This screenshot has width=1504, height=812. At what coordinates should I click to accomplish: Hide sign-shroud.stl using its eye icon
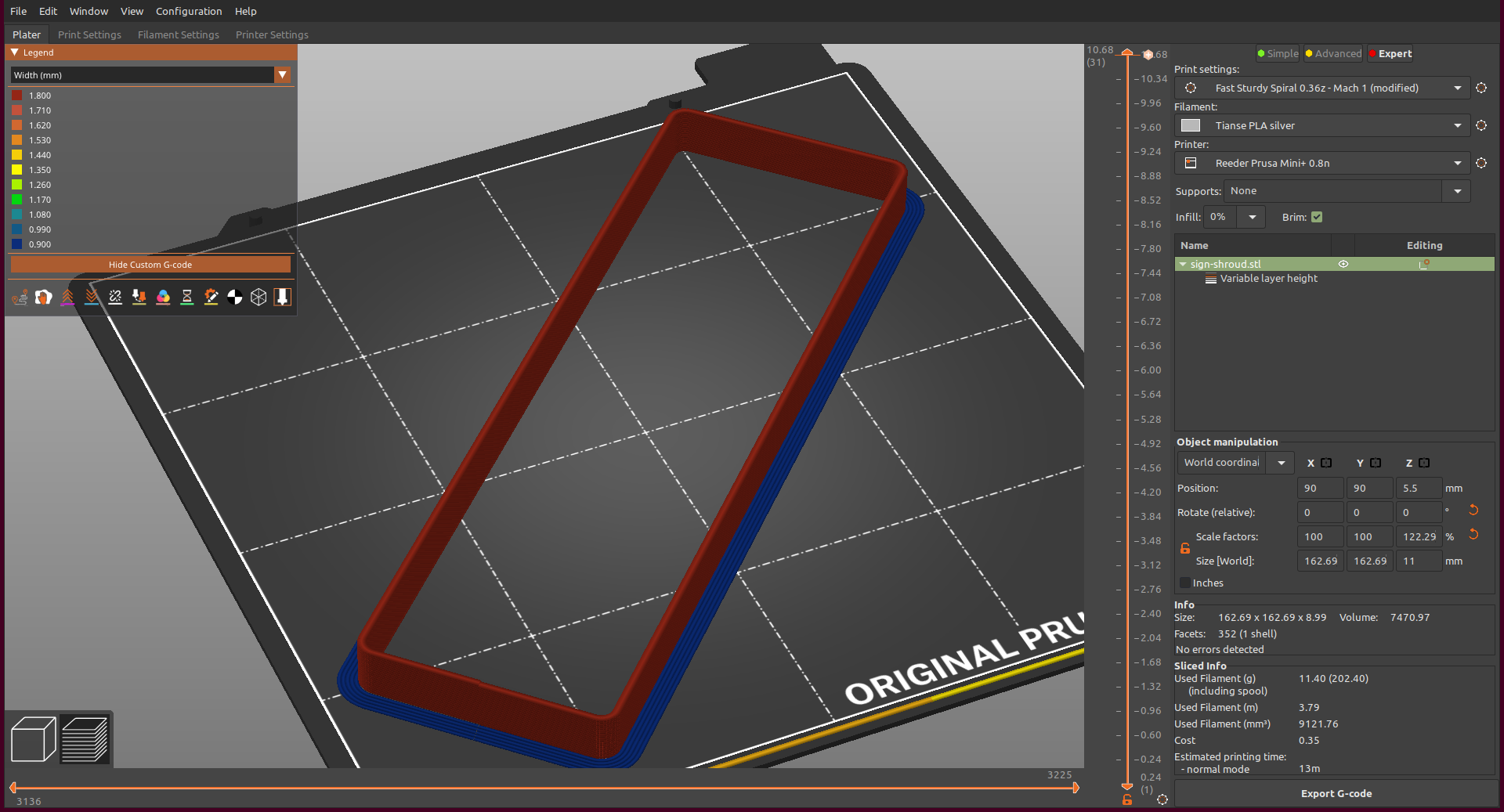coord(1343,264)
